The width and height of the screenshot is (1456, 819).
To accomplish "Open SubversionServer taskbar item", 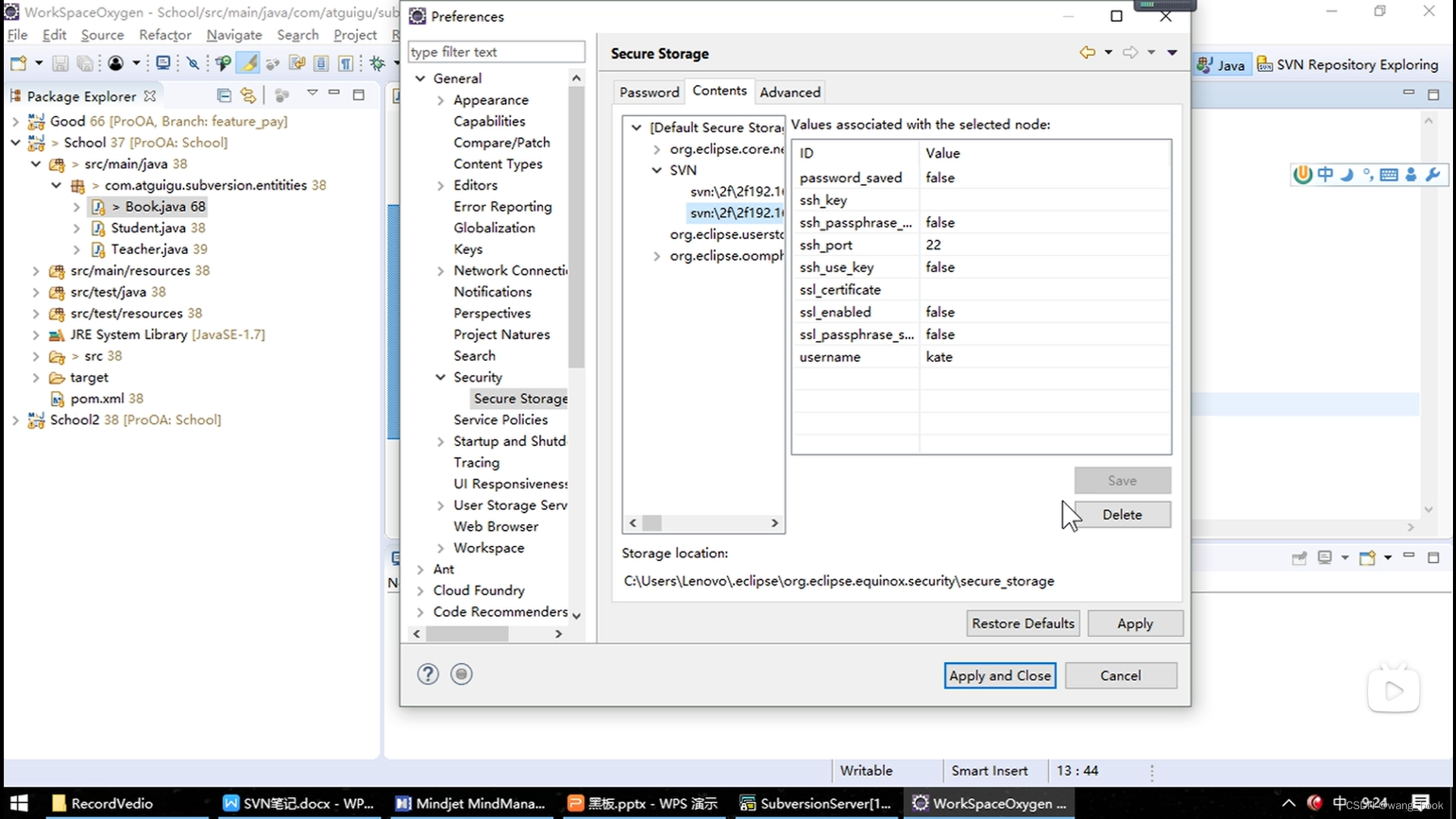I will pyautogui.click(x=816, y=803).
